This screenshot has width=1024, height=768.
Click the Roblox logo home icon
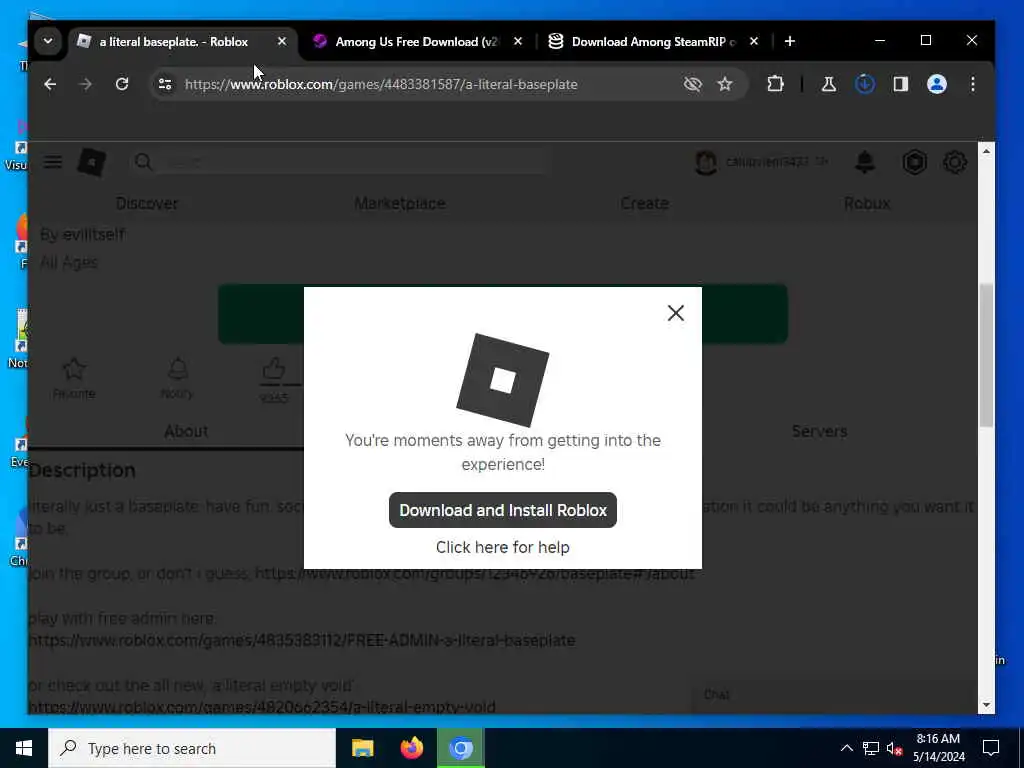(x=91, y=162)
